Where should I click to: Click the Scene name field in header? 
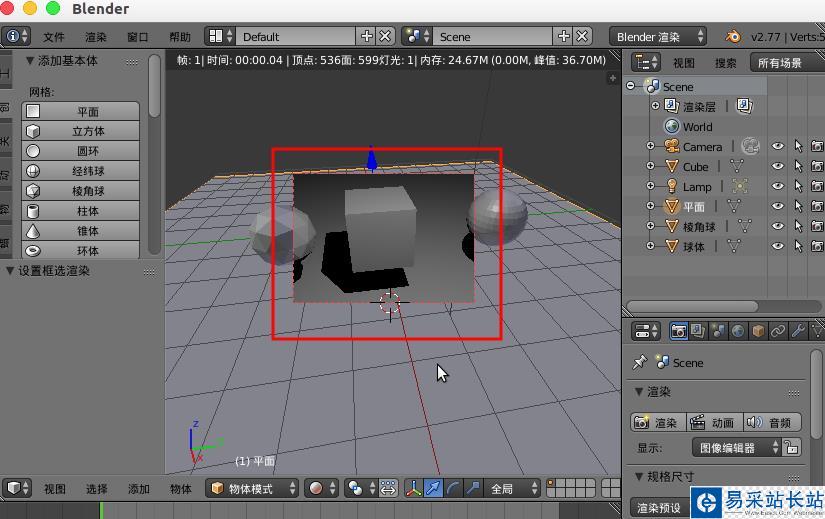pos(492,36)
